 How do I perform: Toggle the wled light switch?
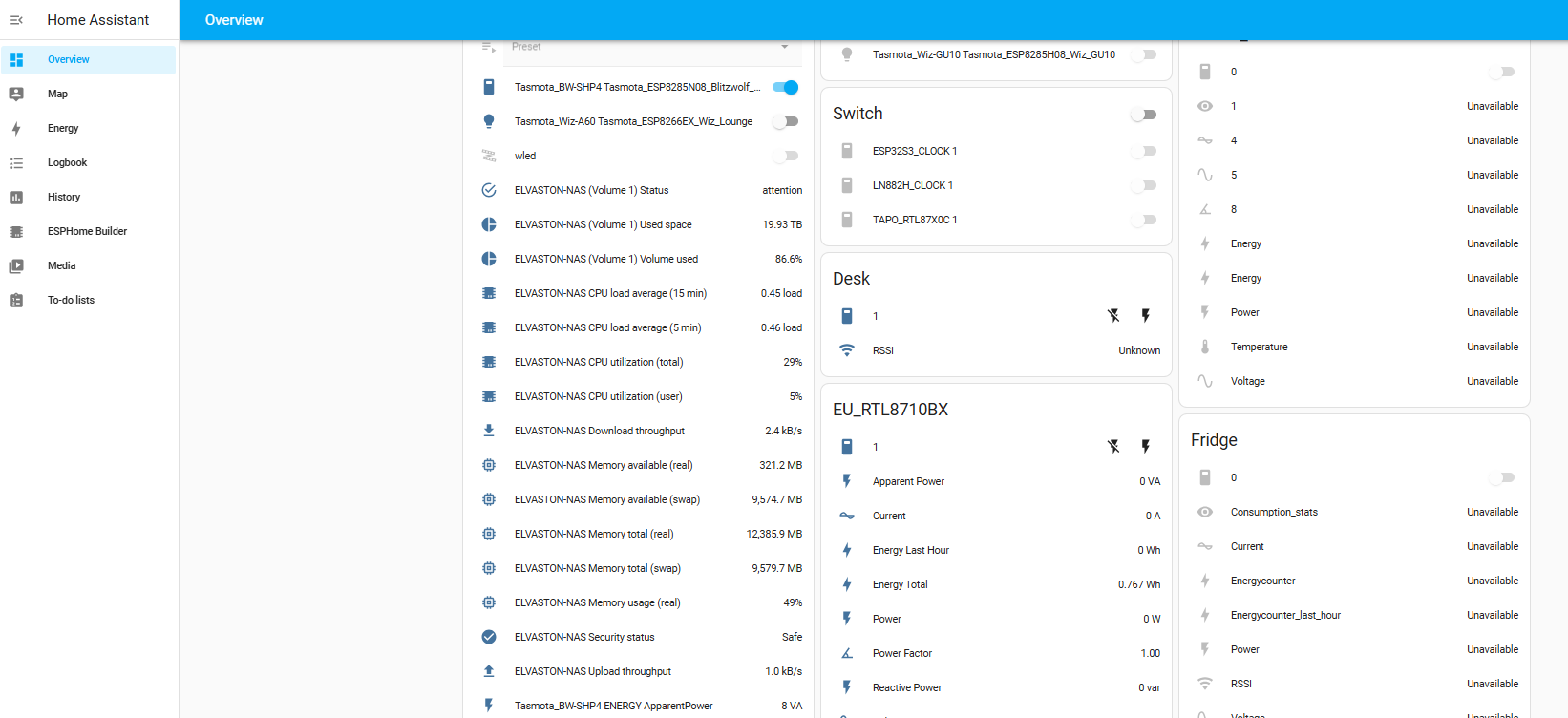[786, 156]
